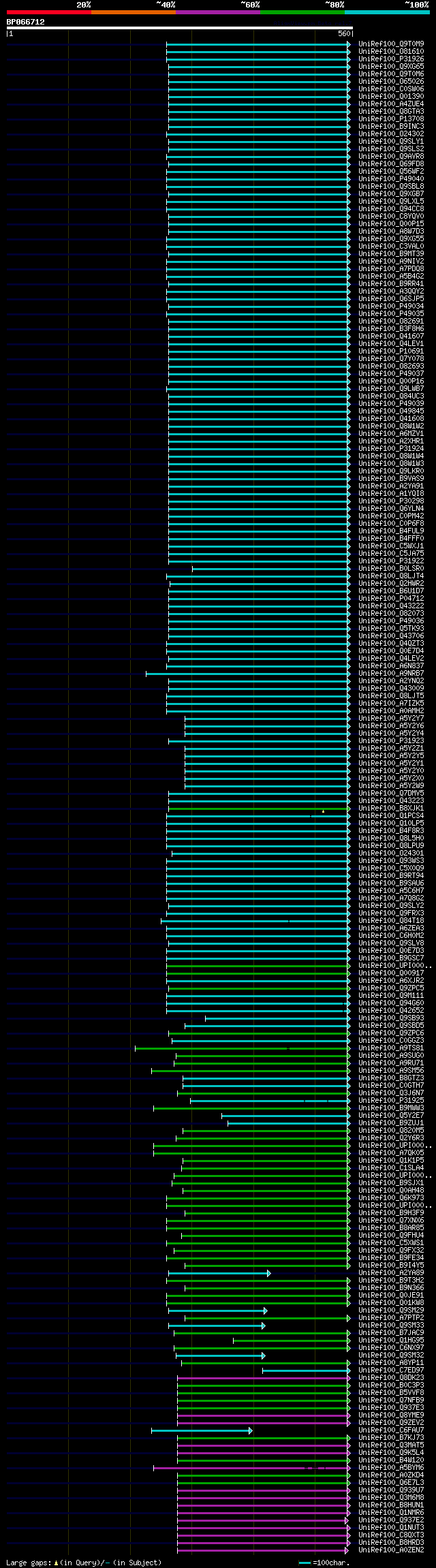Select the label UniRef100_Q9LXL5
436x1568 pixels.
point(391,202)
